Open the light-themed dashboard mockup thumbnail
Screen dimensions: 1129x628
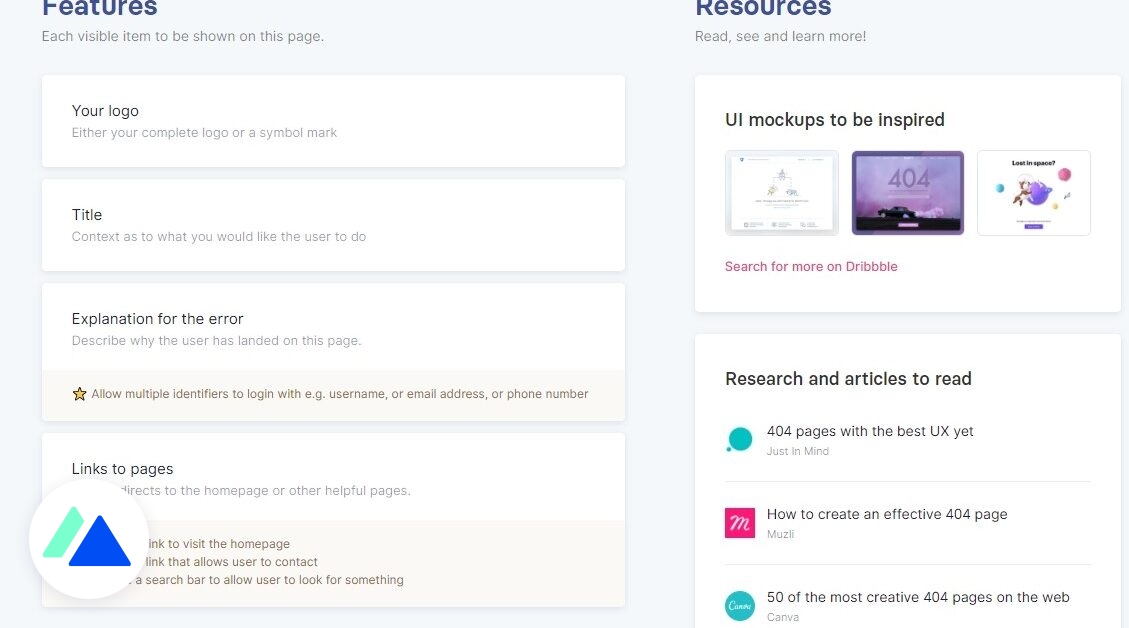tap(781, 192)
